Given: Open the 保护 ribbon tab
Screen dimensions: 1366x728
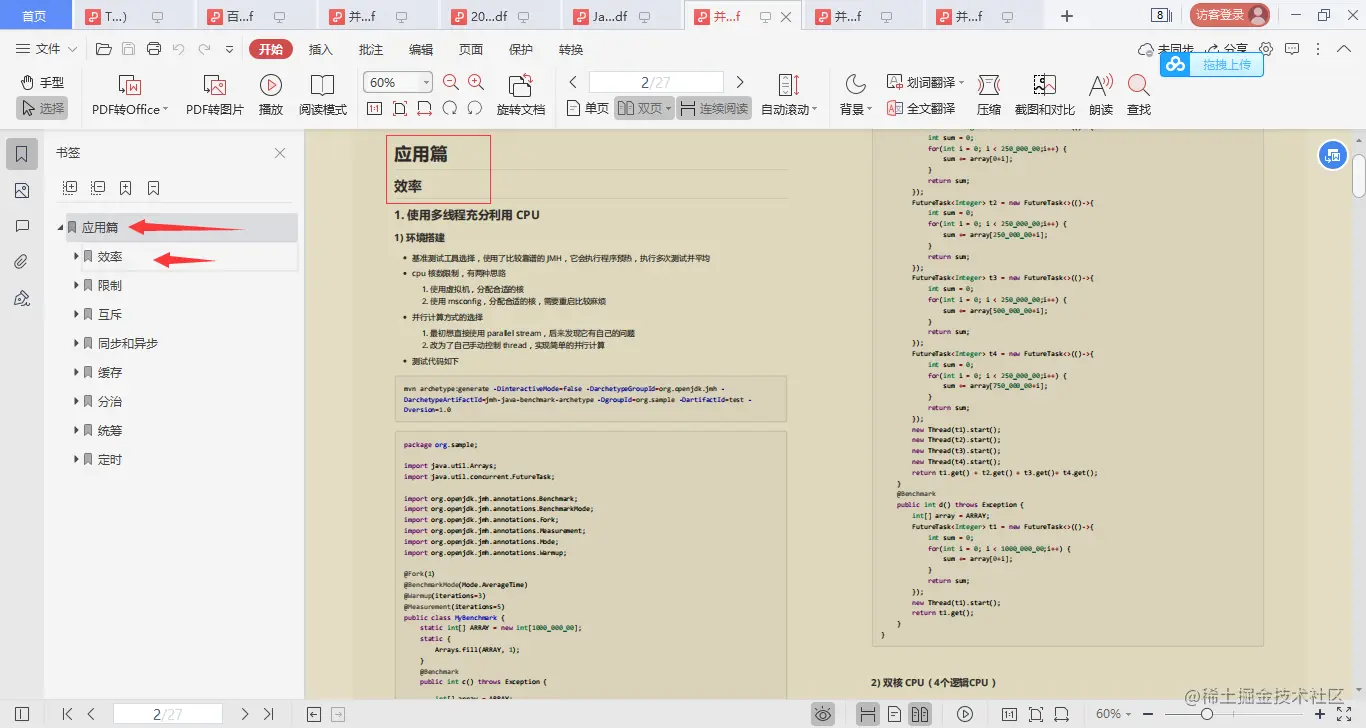Looking at the screenshot, I should tap(521, 49).
